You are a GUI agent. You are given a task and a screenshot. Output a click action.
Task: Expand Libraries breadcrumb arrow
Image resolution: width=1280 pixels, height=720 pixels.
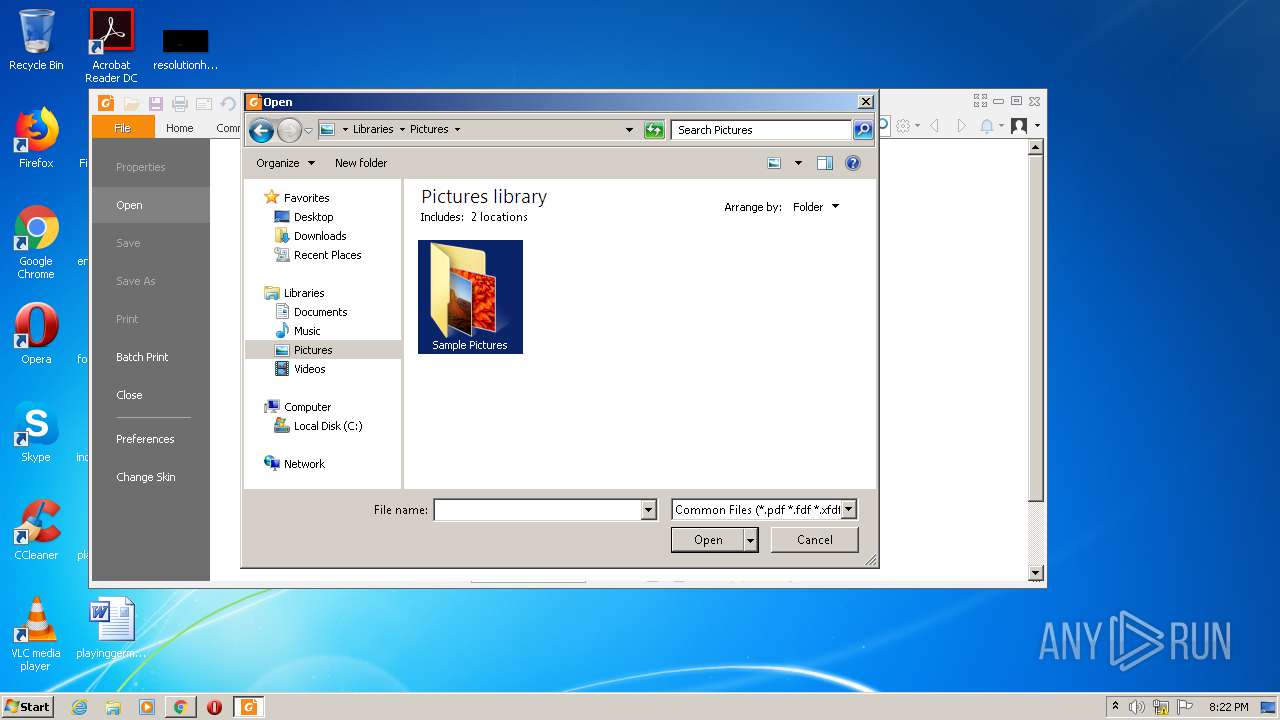pyautogui.click(x=402, y=129)
